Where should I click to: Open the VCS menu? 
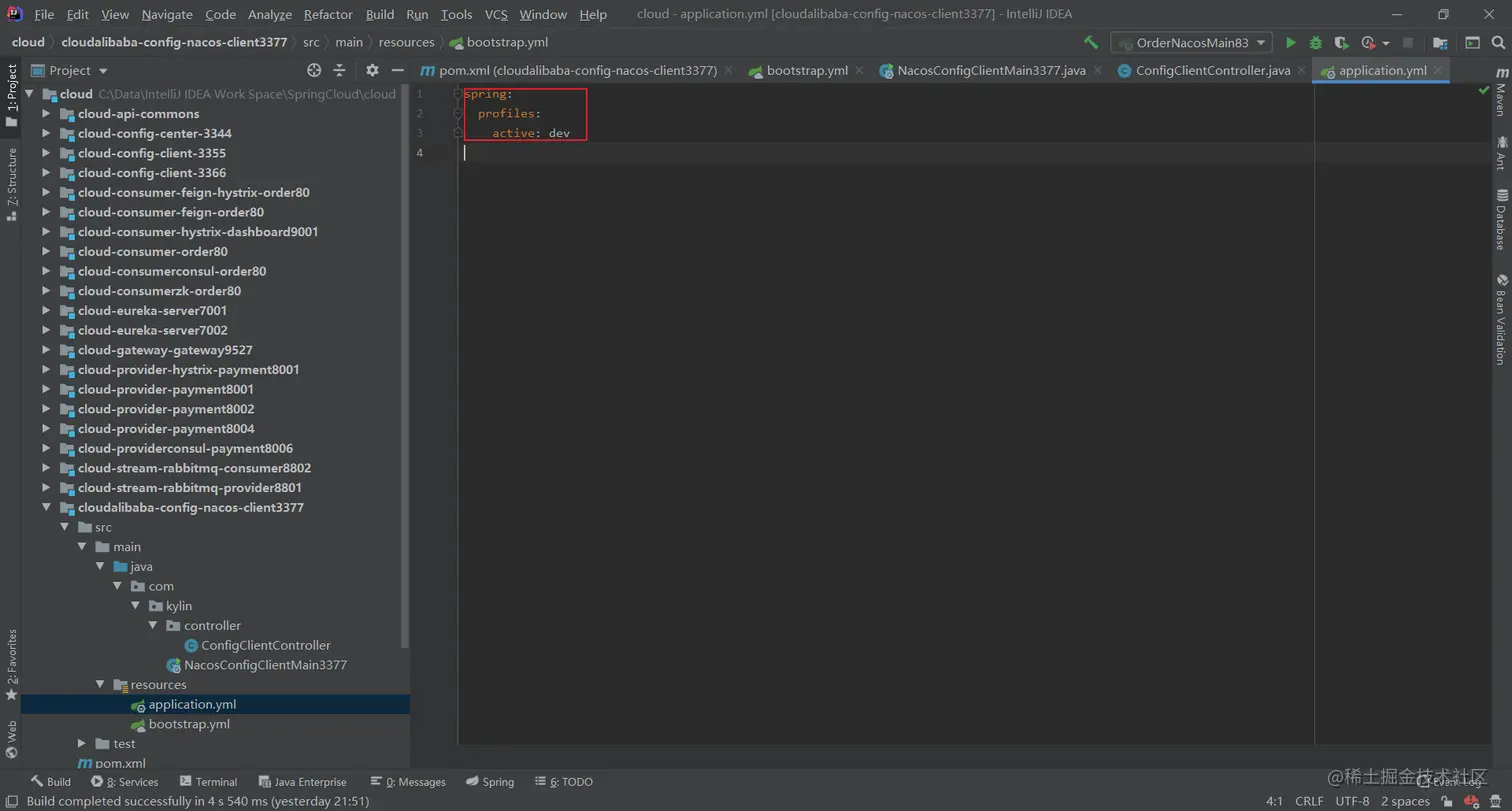click(x=496, y=14)
